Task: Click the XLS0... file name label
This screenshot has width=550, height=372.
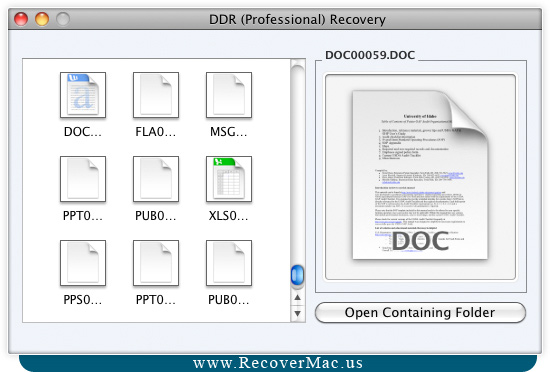Action: click(x=229, y=216)
